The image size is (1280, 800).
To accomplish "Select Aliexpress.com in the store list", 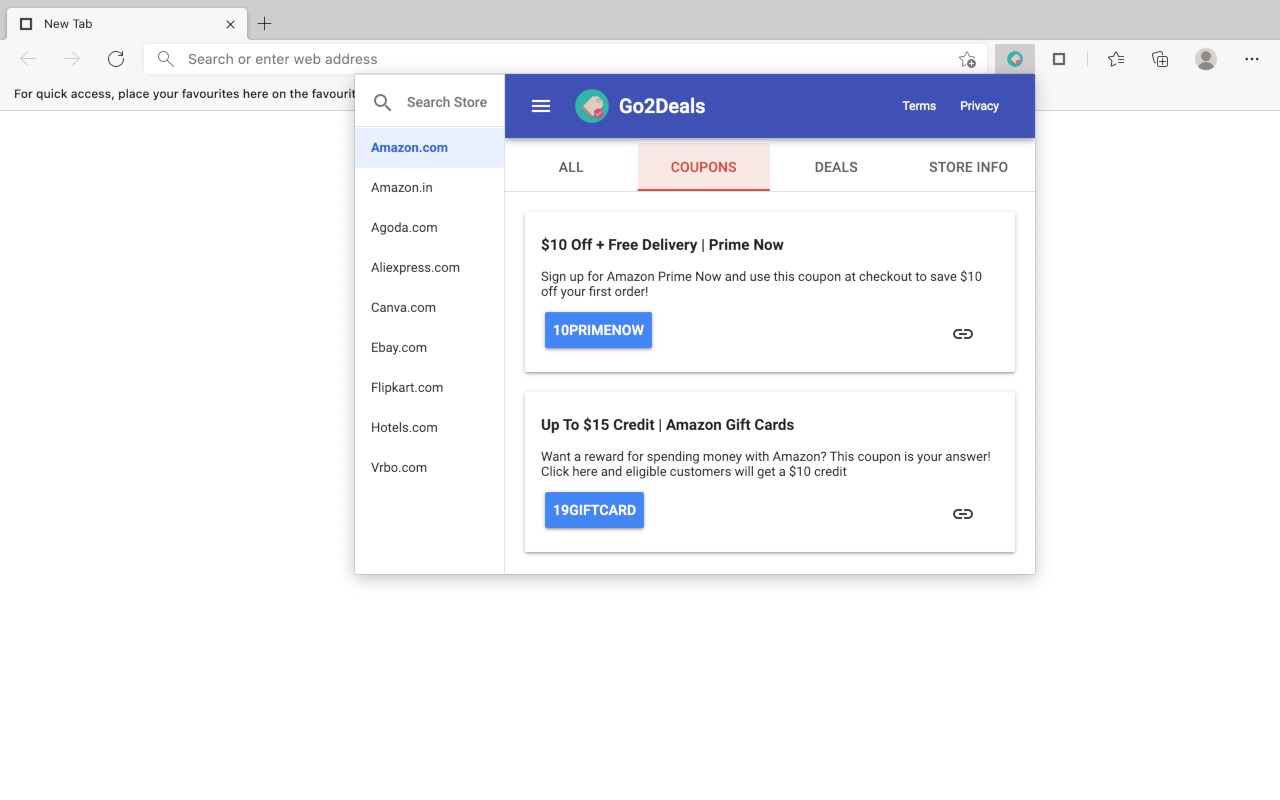I will pos(430,267).
